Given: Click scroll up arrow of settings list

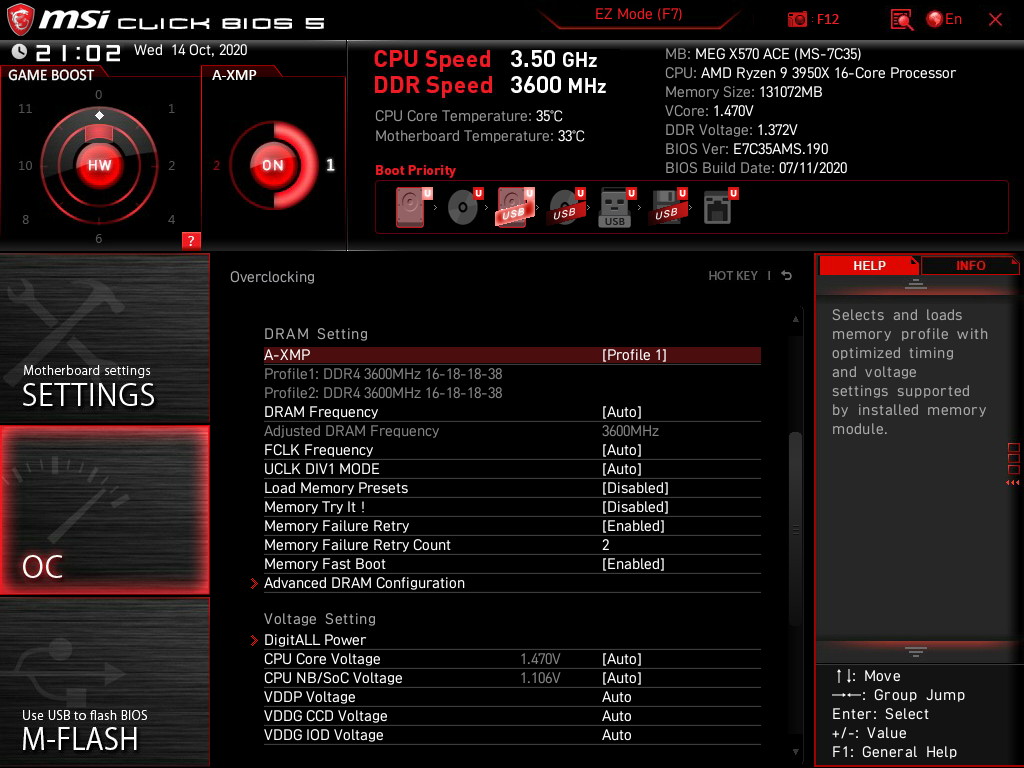Looking at the screenshot, I should pos(795,319).
